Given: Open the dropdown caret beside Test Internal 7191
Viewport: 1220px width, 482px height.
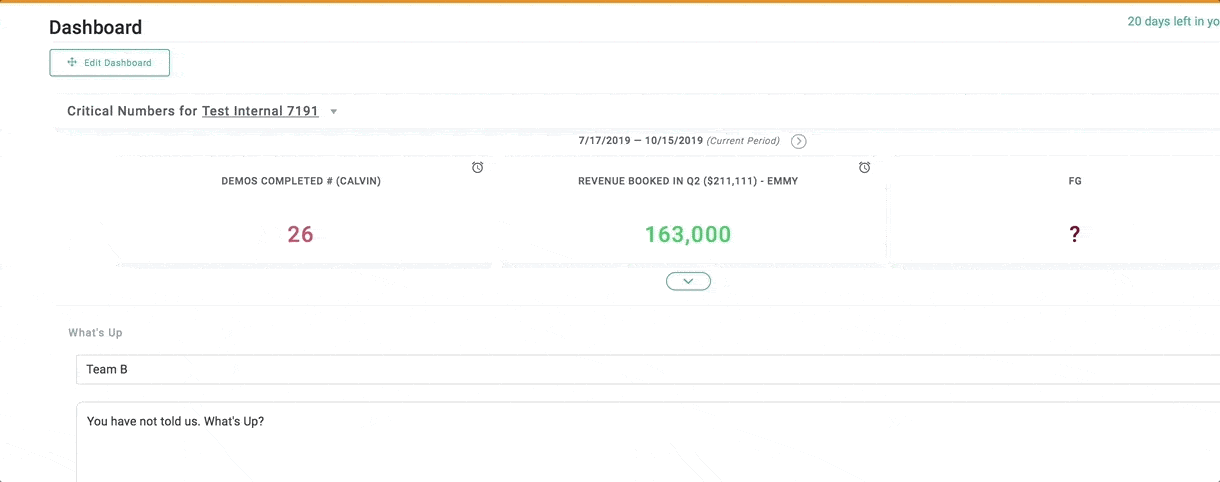Looking at the screenshot, I should [x=334, y=112].
